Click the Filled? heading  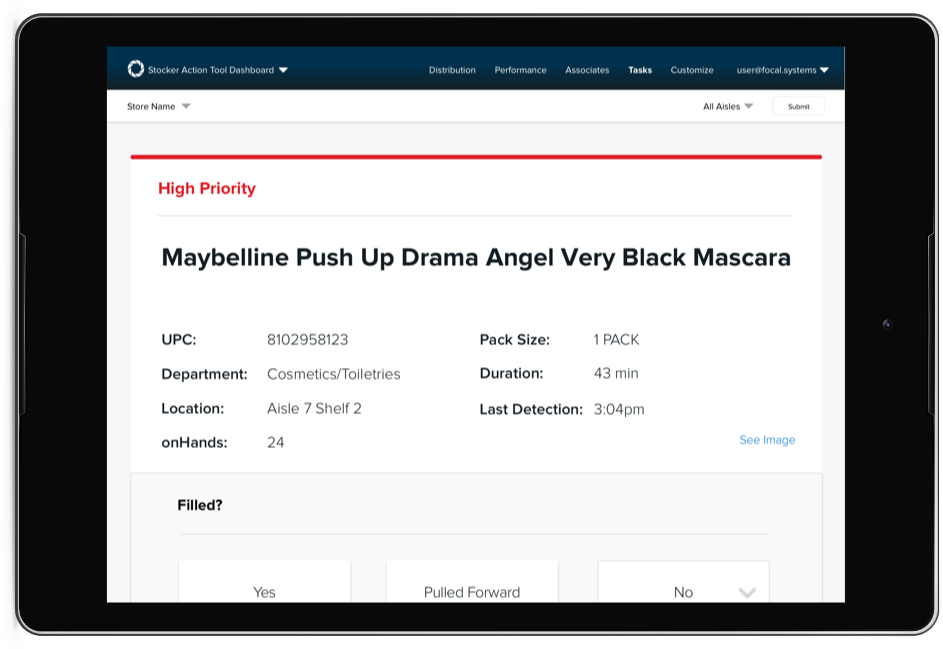(200, 505)
